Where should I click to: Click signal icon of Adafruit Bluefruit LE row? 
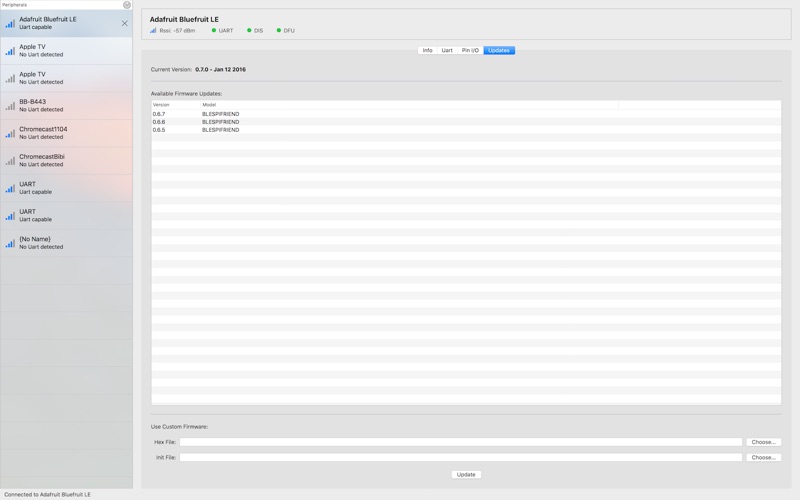click(x=10, y=23)
